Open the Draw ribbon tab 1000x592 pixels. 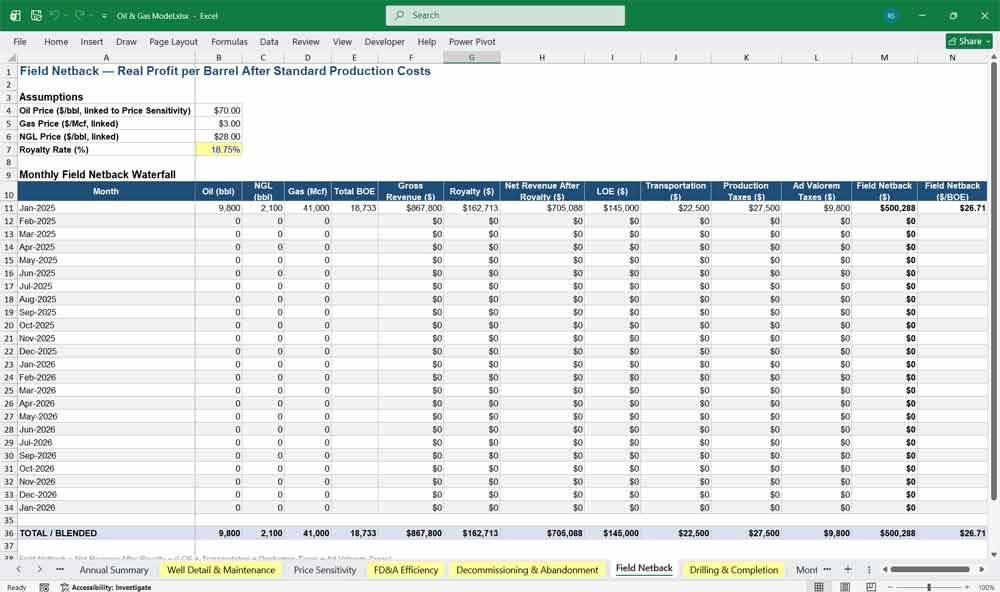126,41
